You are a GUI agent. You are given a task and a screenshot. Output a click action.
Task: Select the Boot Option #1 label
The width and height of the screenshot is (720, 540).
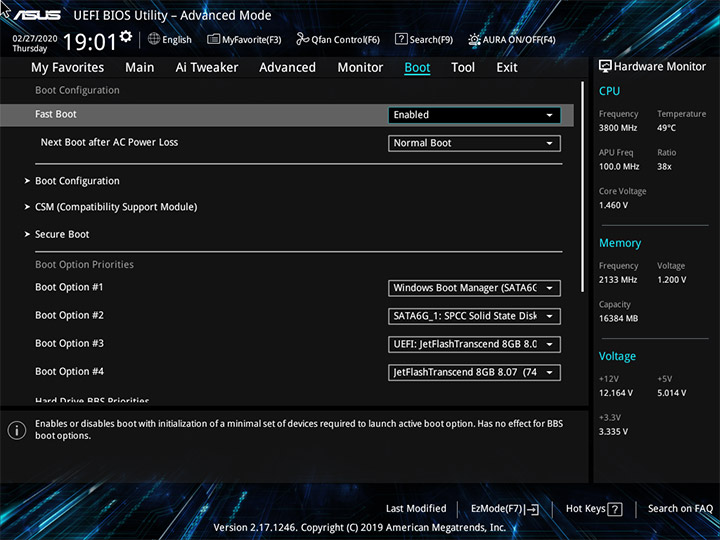point(69,287)
